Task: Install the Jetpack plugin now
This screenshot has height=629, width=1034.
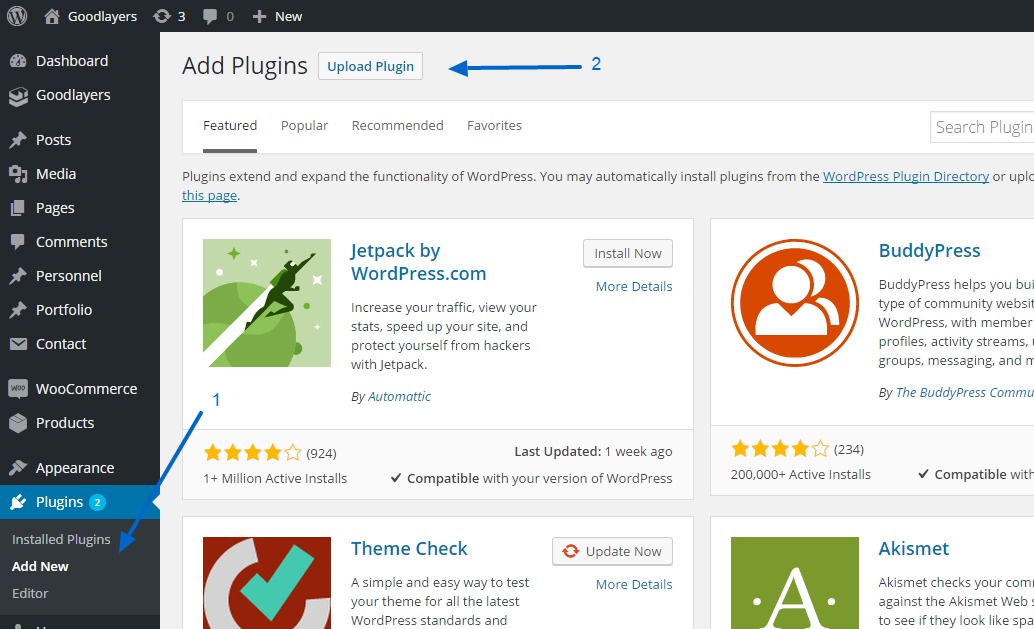Action: tap(627, 254)
